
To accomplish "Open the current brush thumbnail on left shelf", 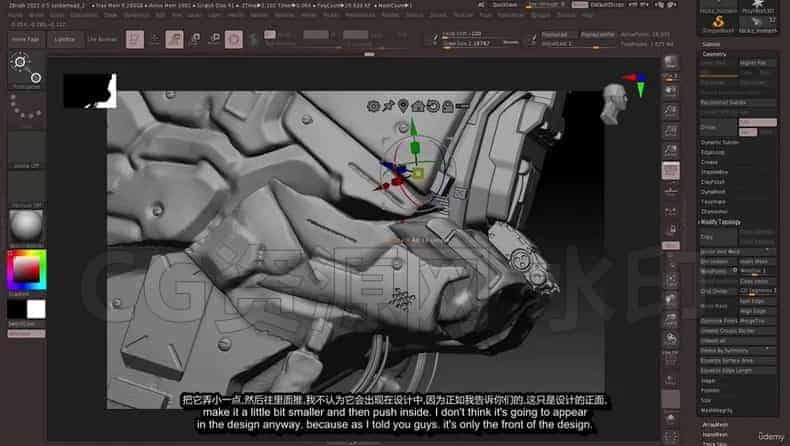I will tap(26, 70).
